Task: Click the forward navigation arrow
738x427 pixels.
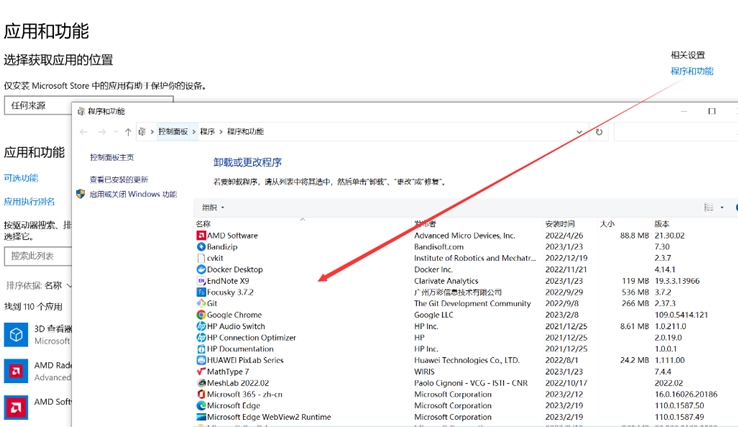Action: (x=102, y=132)
